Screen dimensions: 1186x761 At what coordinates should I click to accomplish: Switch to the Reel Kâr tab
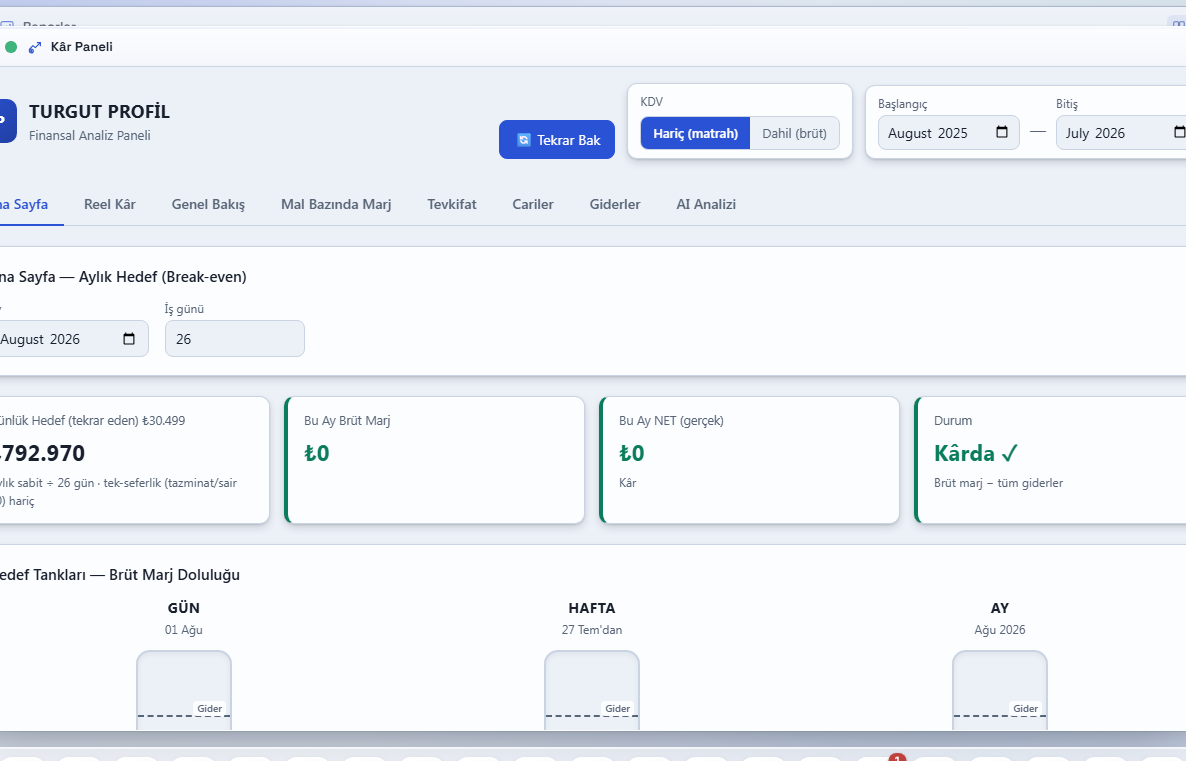coord(110,204)
